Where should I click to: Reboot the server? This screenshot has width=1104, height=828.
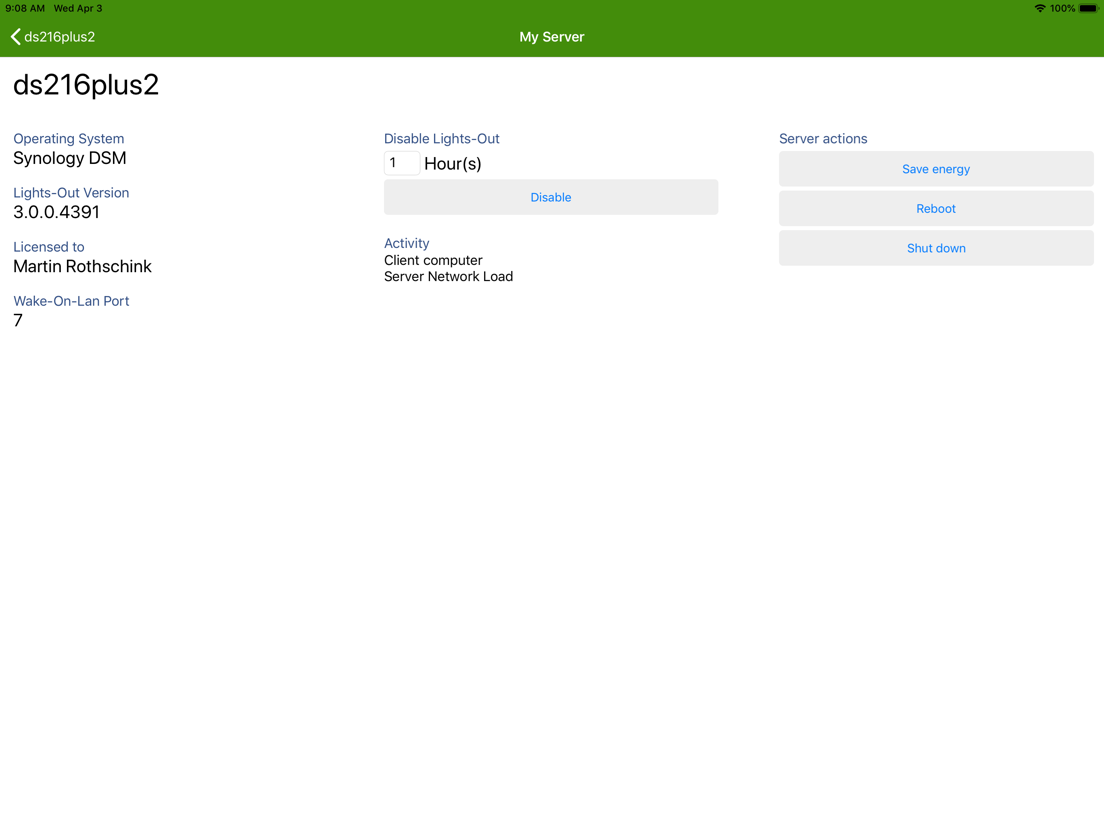(x=936, y=208)
